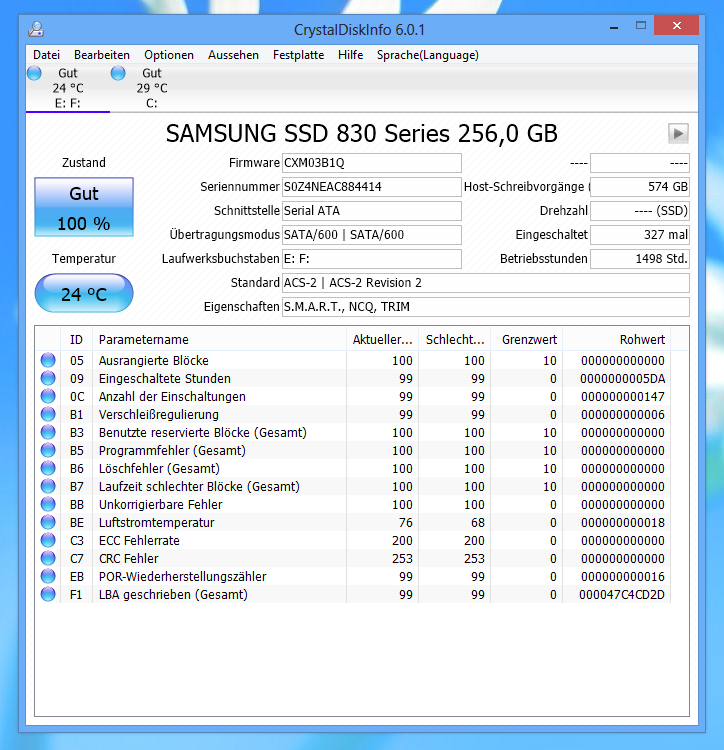
Task: Open the Festplatte menu
Action: pyautogui.click(x=298, y=55)
